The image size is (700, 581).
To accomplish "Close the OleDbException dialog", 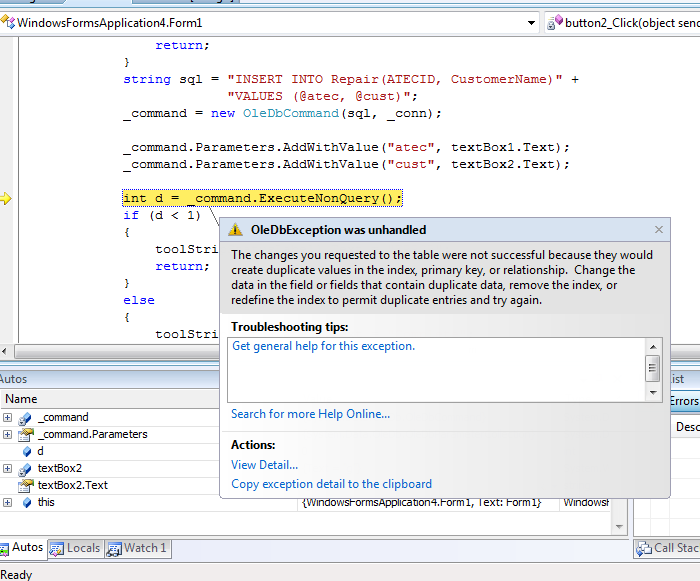I will tap(658, 230).
